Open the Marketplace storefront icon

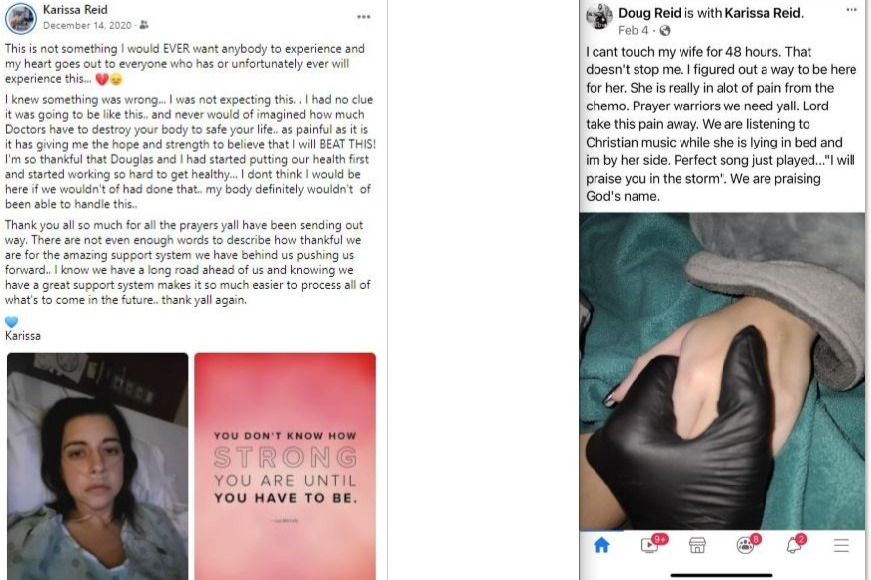697,545
